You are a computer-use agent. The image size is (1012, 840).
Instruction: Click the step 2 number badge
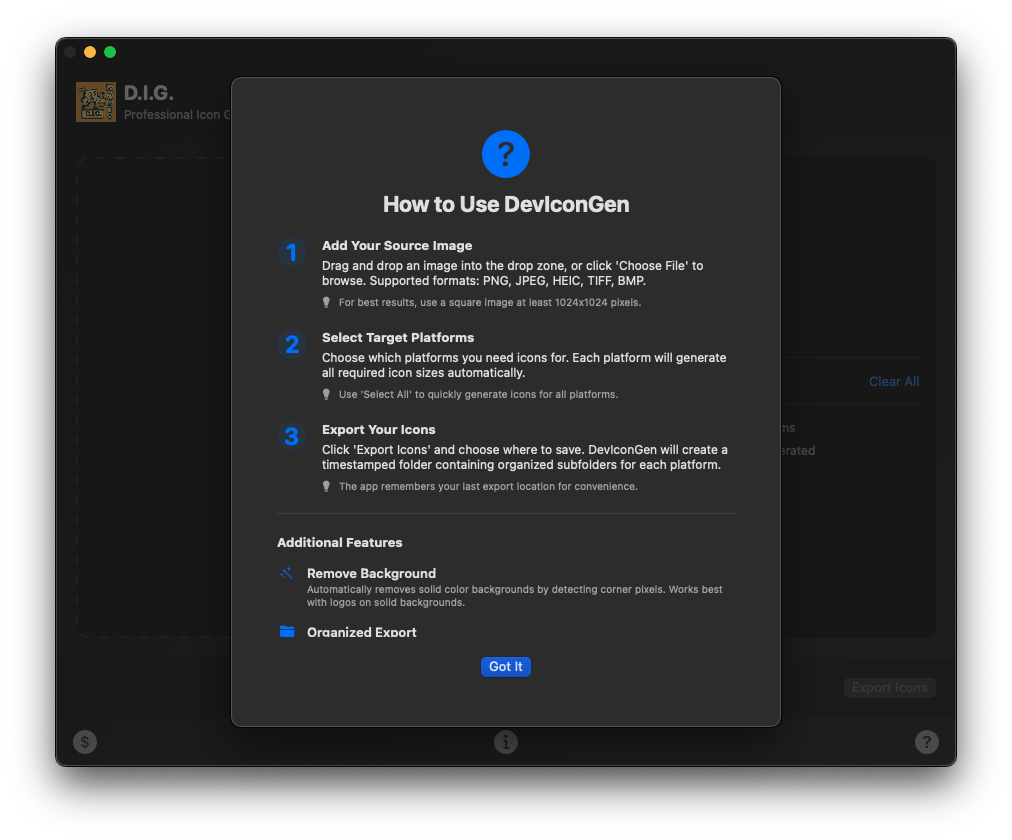point(291,345)
